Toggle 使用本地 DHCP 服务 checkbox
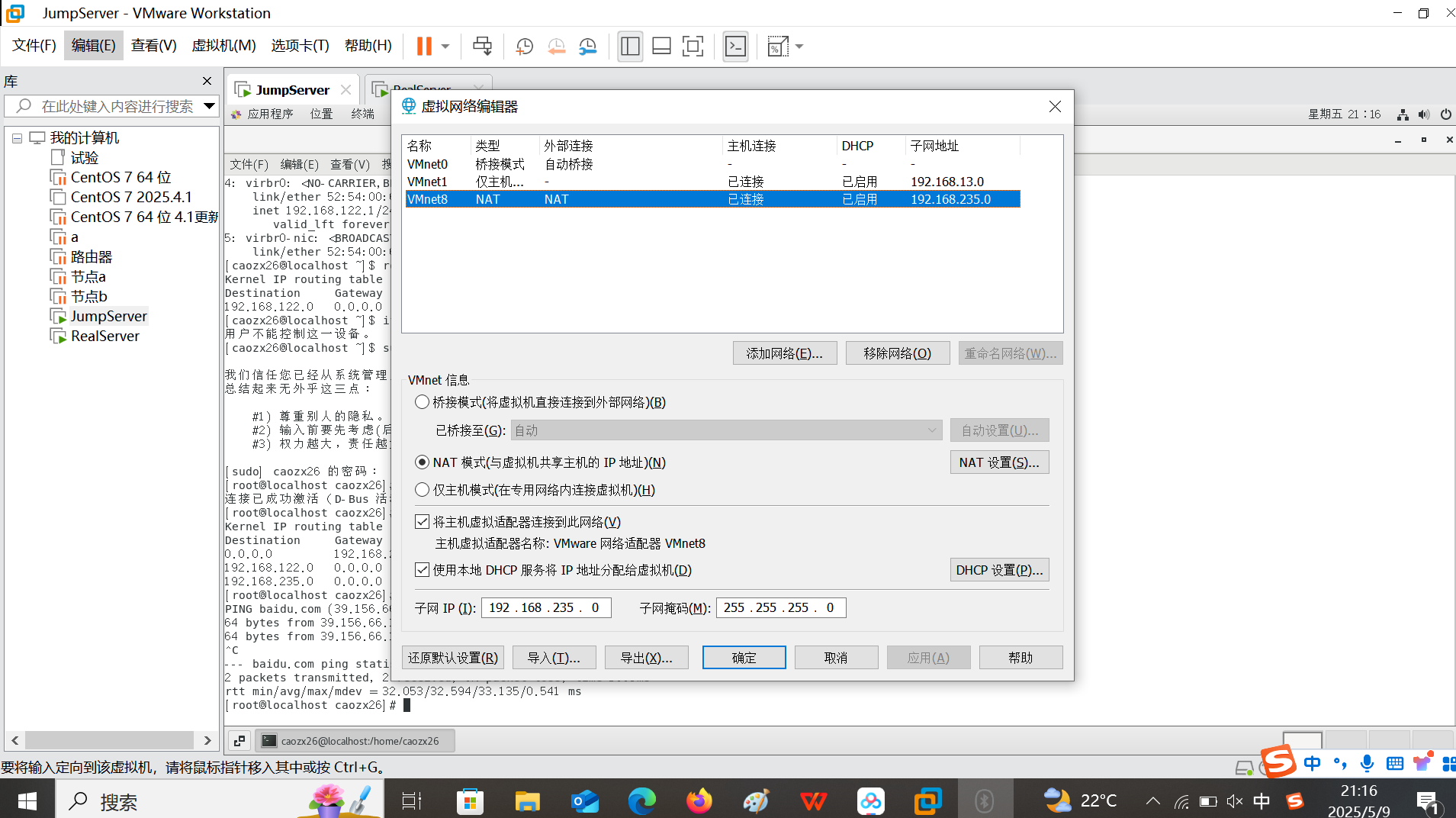The image size is (1456, 818). 422,570
